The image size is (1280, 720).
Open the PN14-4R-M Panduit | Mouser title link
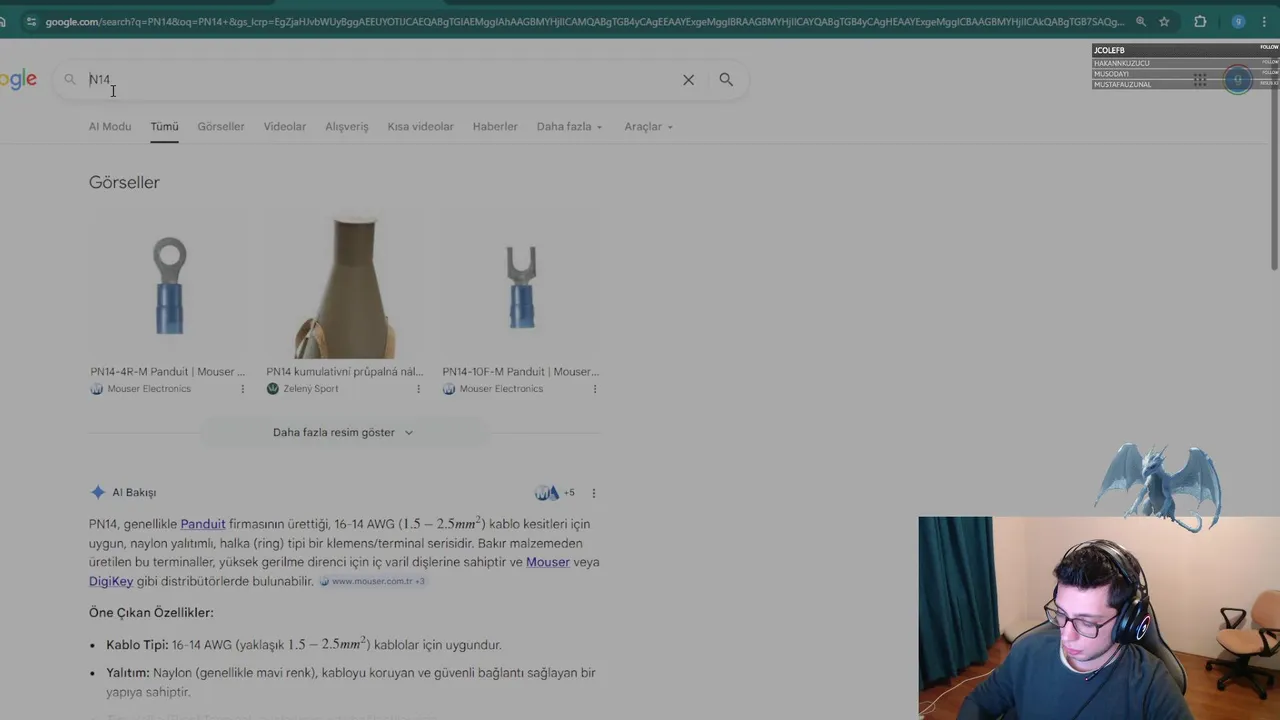tap(168, 372)
